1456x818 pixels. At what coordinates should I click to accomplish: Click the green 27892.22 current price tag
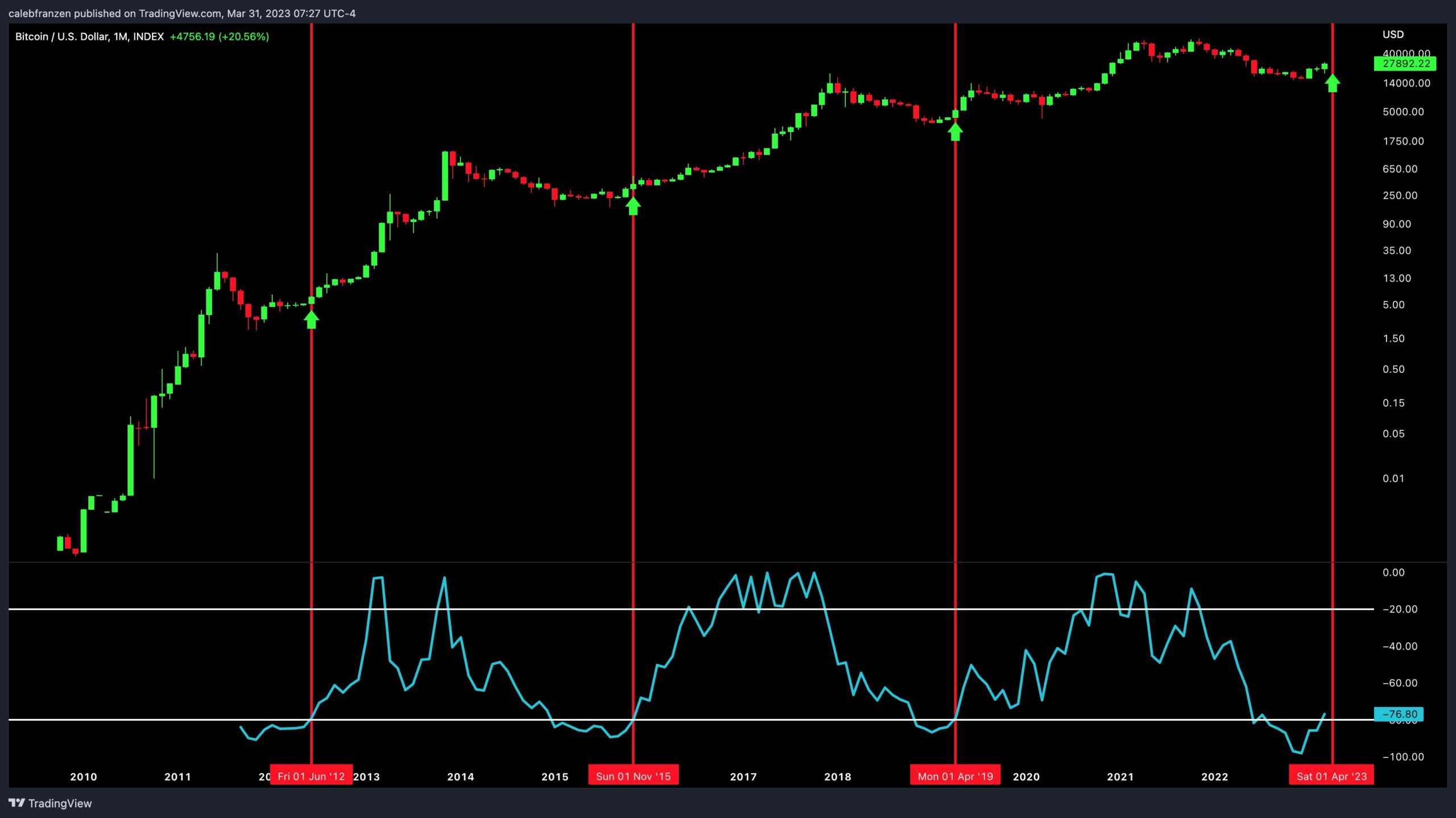[x=1405, y=64]
